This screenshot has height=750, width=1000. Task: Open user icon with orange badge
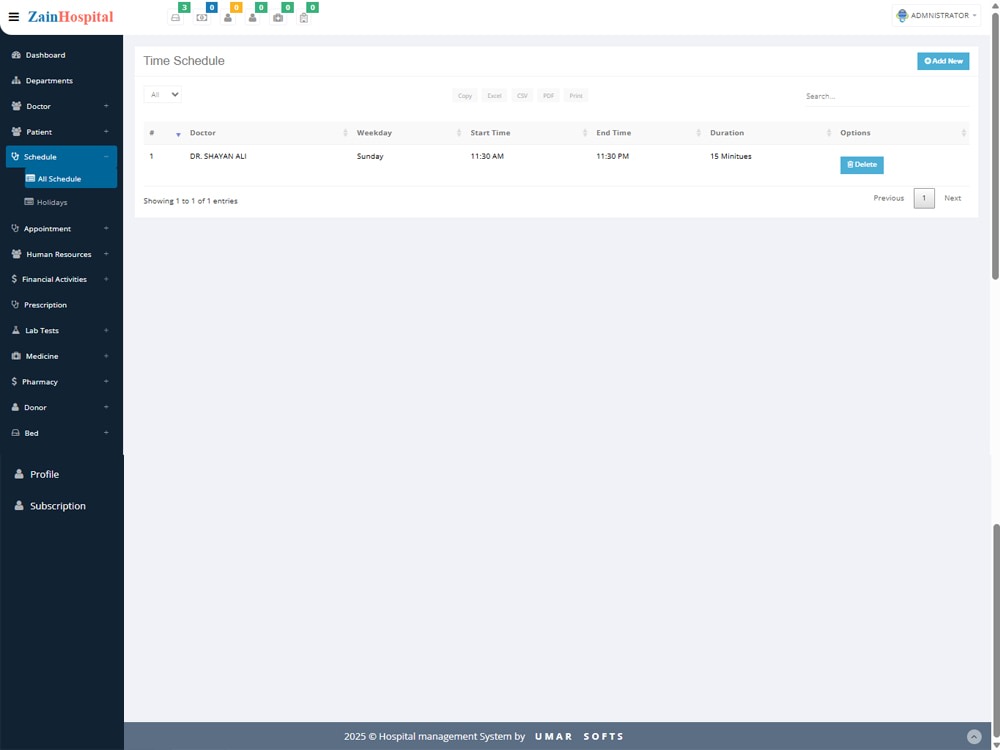coord(228,17)
